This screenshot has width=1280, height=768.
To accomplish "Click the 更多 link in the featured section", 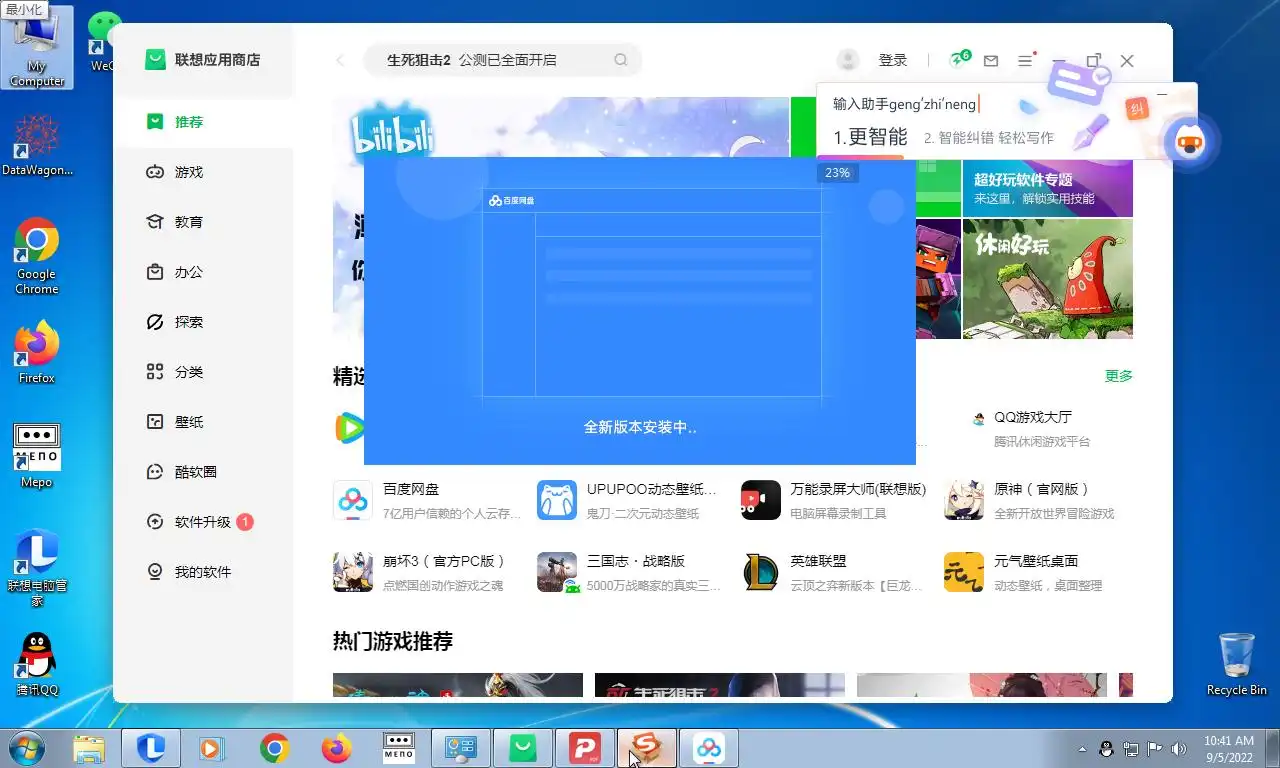I will pyautogui.click(x=1119, y=376).
